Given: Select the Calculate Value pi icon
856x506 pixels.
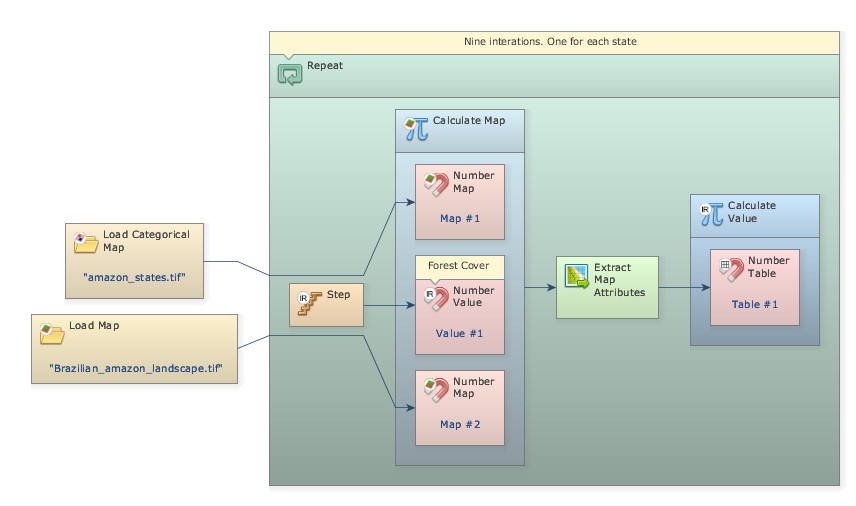Looking at the screenshot, I should coord(711,212).
